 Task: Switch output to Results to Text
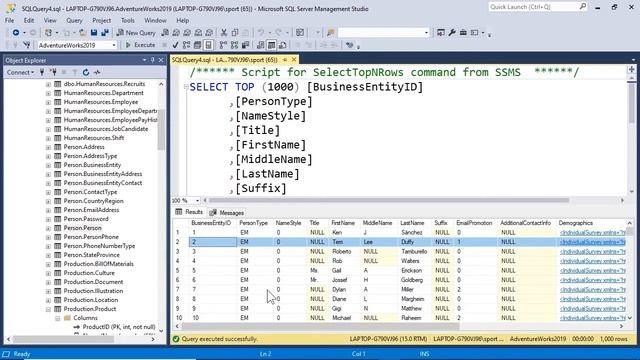click(260, 45)
